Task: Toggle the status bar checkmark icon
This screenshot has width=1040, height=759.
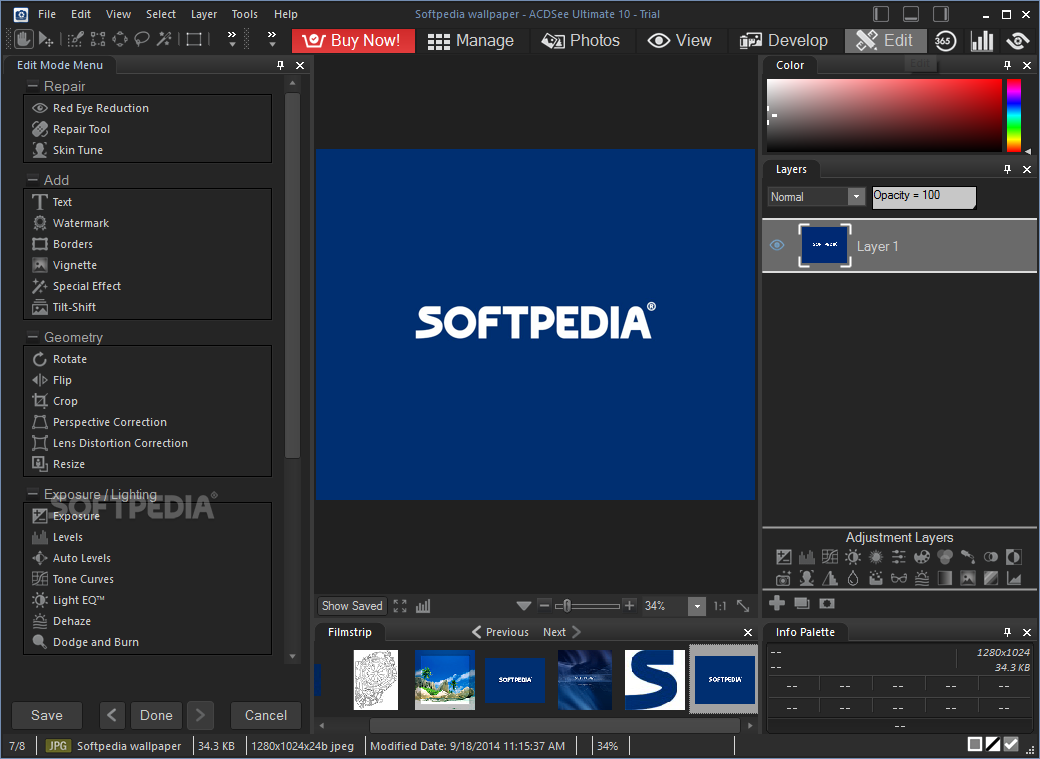Action: tap(1011, 744)
